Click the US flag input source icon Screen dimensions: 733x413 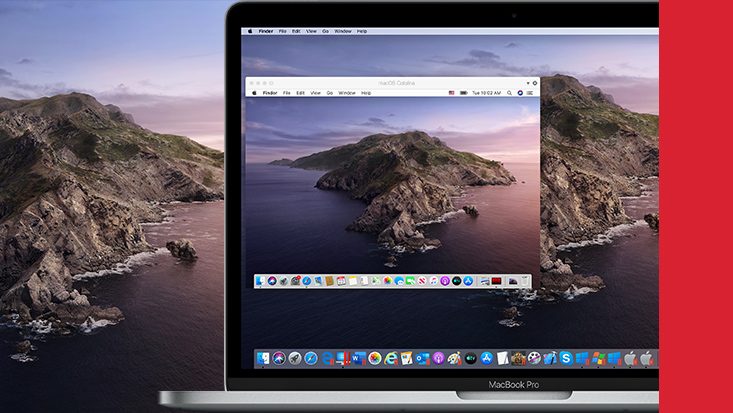452,93
